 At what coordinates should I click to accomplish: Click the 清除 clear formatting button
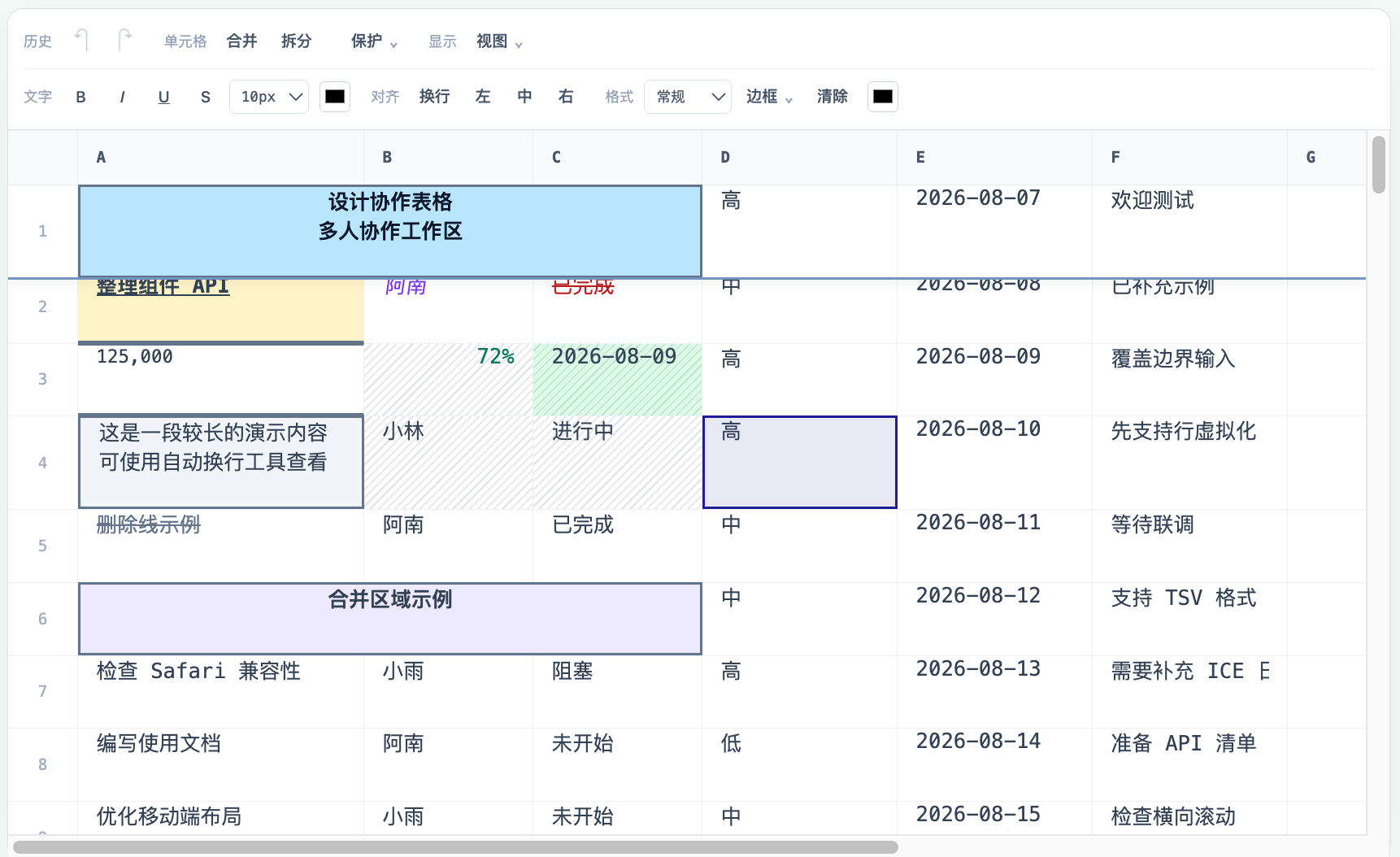click(x=833, y=97)
